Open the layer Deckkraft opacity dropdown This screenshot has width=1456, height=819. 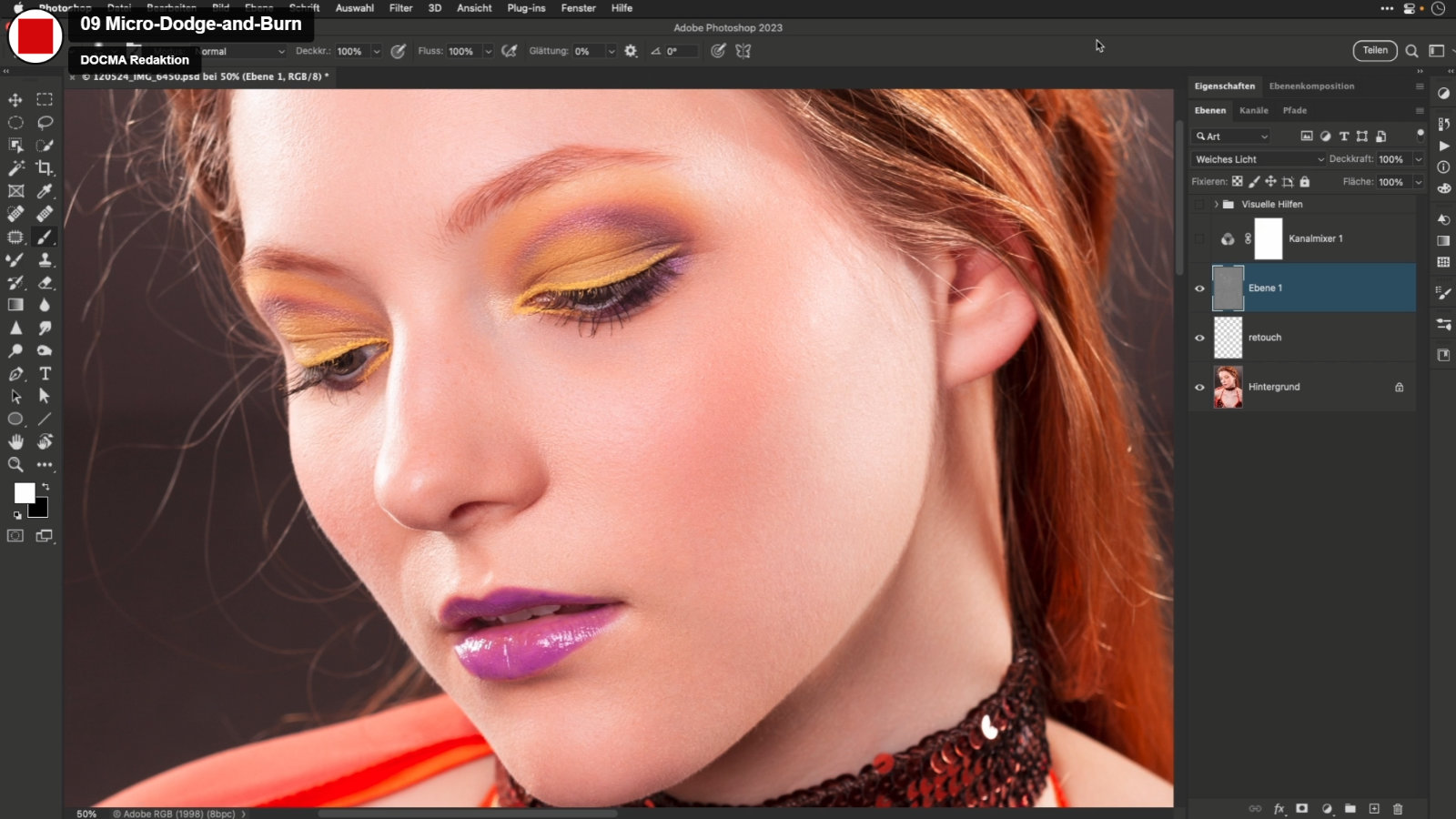pos(1418,159)
